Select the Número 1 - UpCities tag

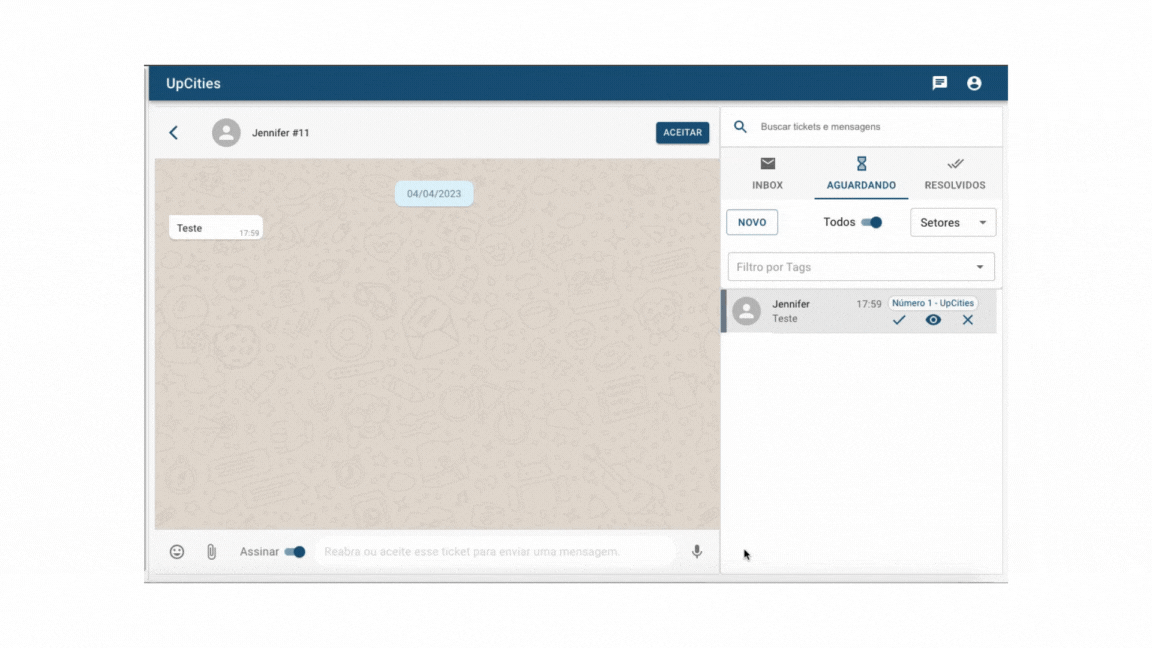(932, 303)
